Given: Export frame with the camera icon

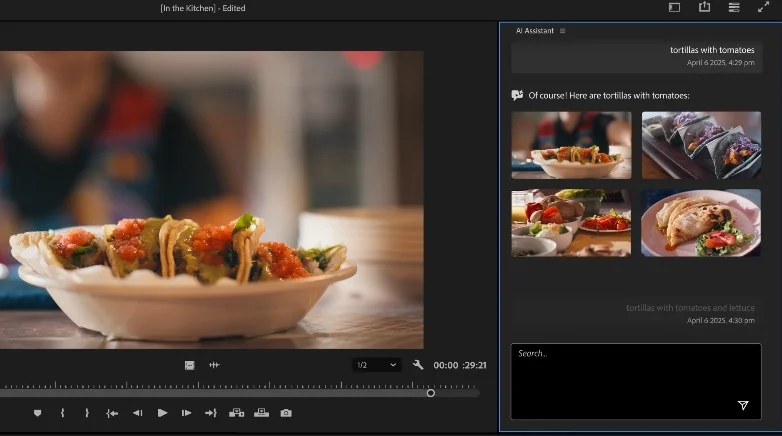Looking at the screenshot, I should click(x=286, y=413).
